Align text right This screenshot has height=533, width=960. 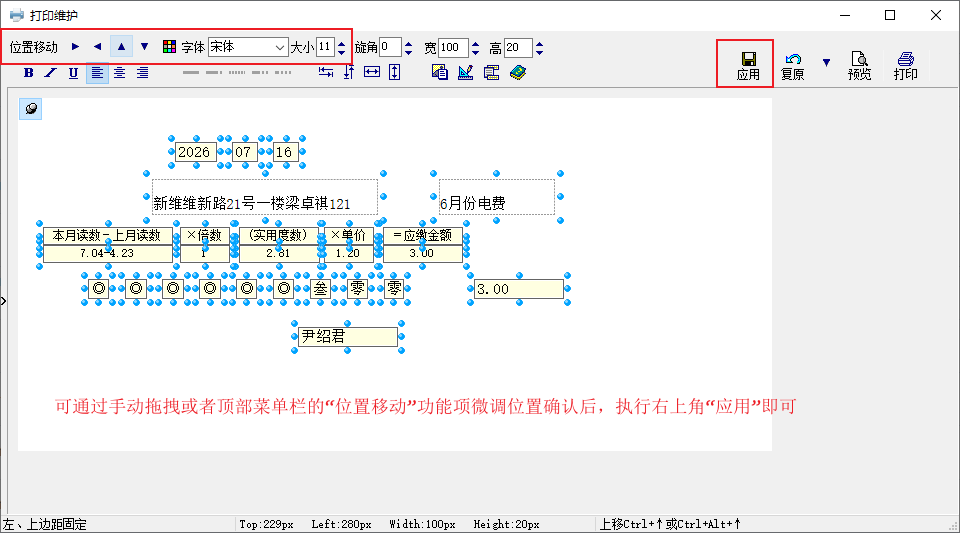[x=142, y=73]
